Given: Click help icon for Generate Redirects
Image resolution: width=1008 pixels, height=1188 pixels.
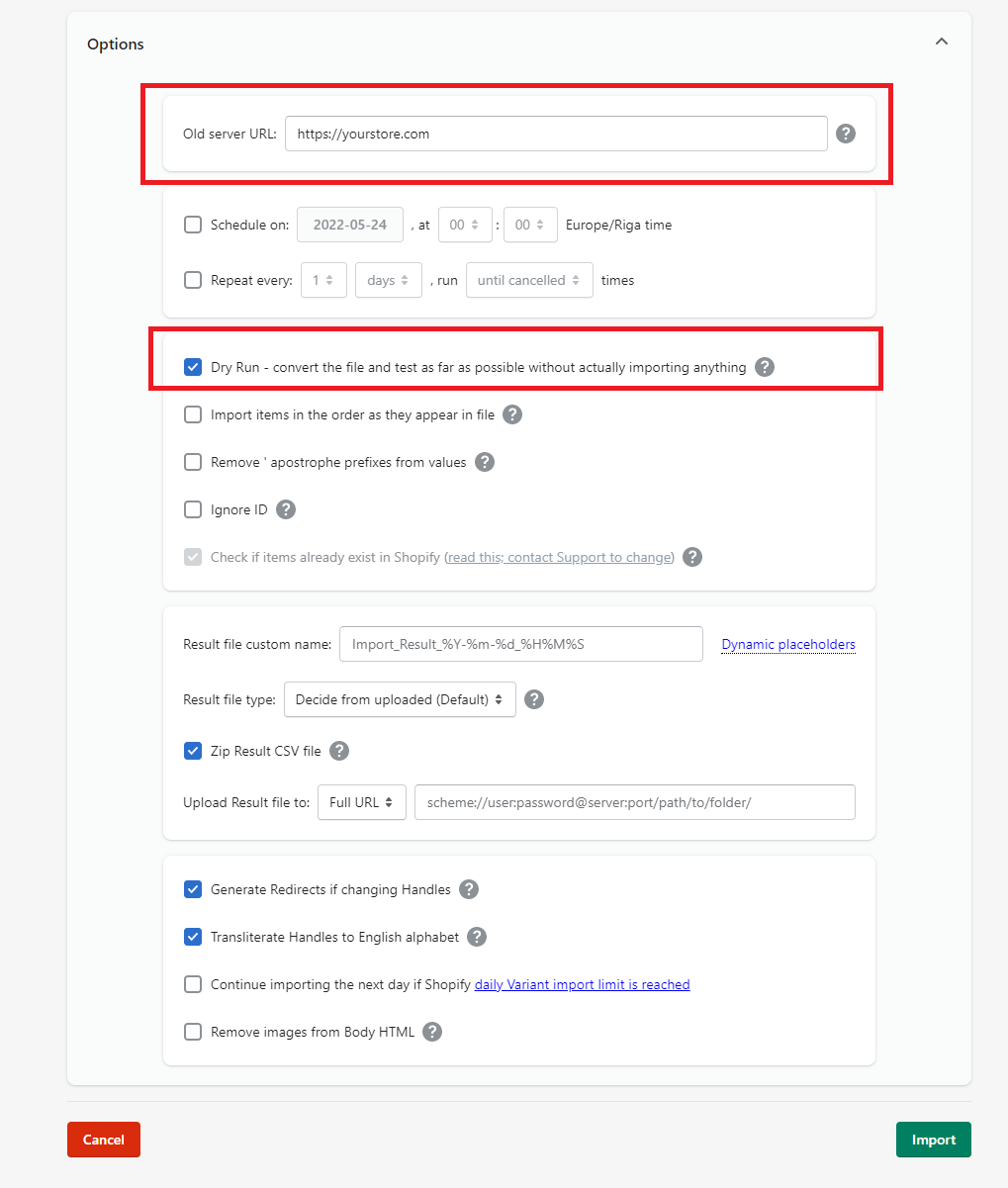Looking at the screenshot, I should pyautogui.click(x=469, y=889).
